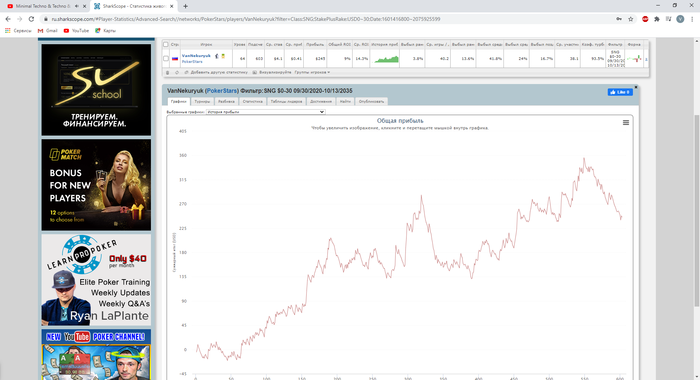Click the red adblock extension icon

pos(645,19)
